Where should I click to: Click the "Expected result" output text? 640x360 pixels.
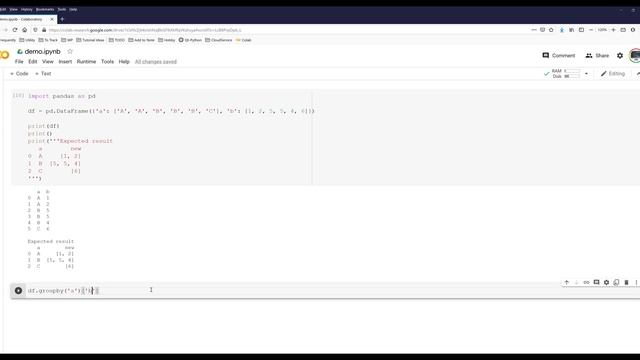click(x=51, y=241)
